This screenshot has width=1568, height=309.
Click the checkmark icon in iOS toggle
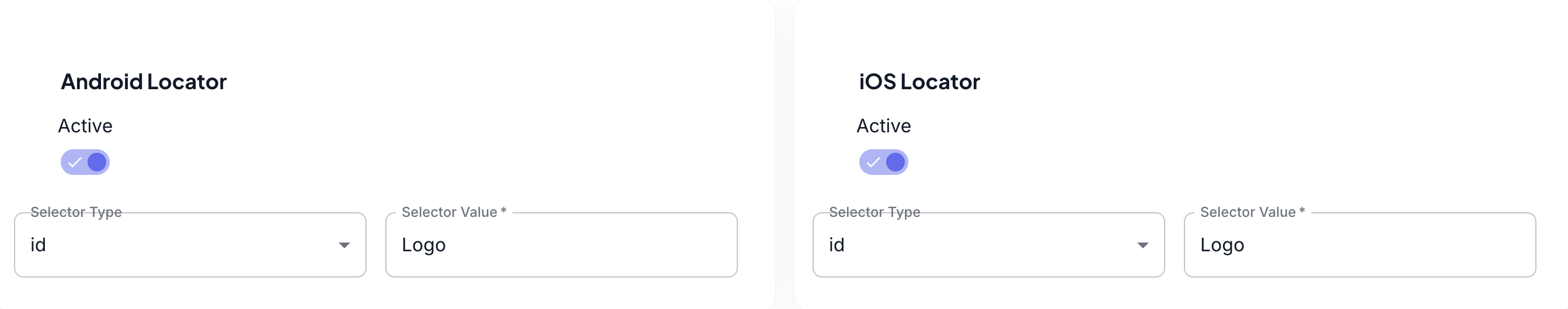[873, 163]
